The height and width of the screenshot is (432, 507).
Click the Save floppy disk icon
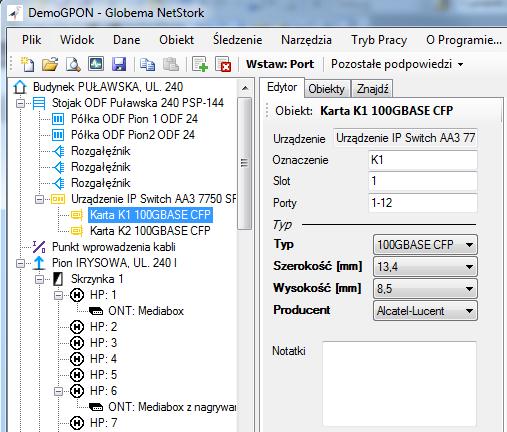click(119, 64)
